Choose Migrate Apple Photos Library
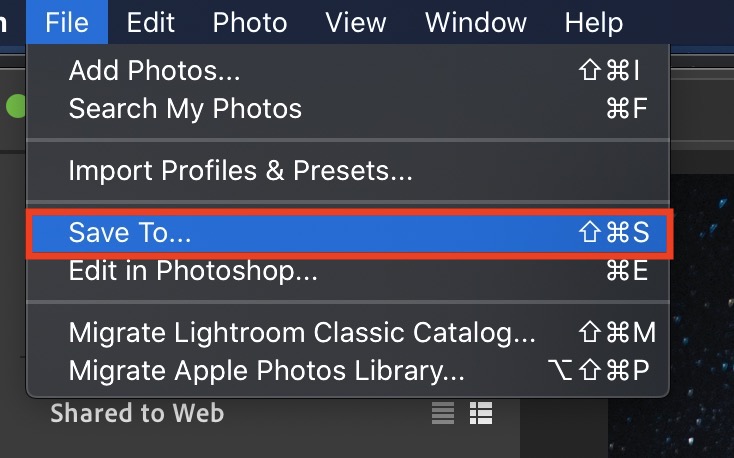Image resolution: width=734 pixels, height=458 pixels. pyautogui.click(x=266, y=370)
